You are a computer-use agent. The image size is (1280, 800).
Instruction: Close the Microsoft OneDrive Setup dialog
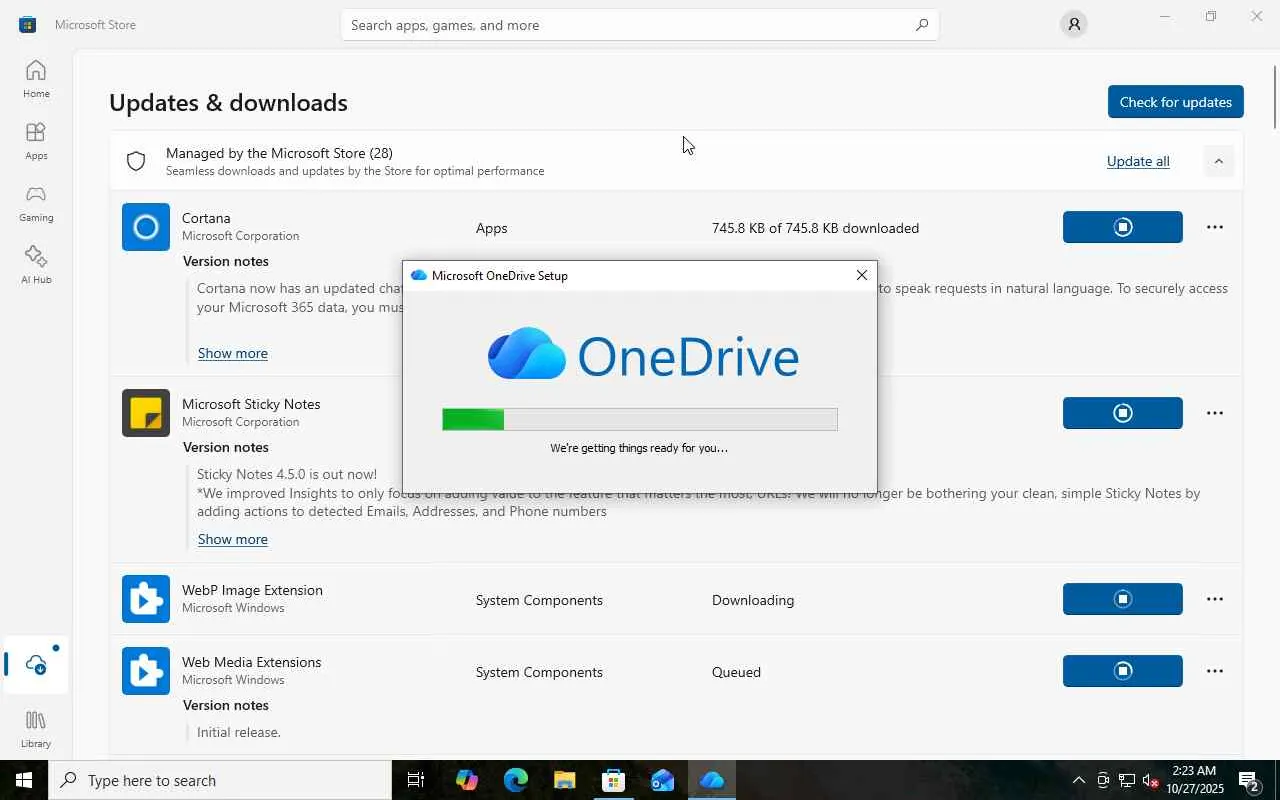[862, 275]
